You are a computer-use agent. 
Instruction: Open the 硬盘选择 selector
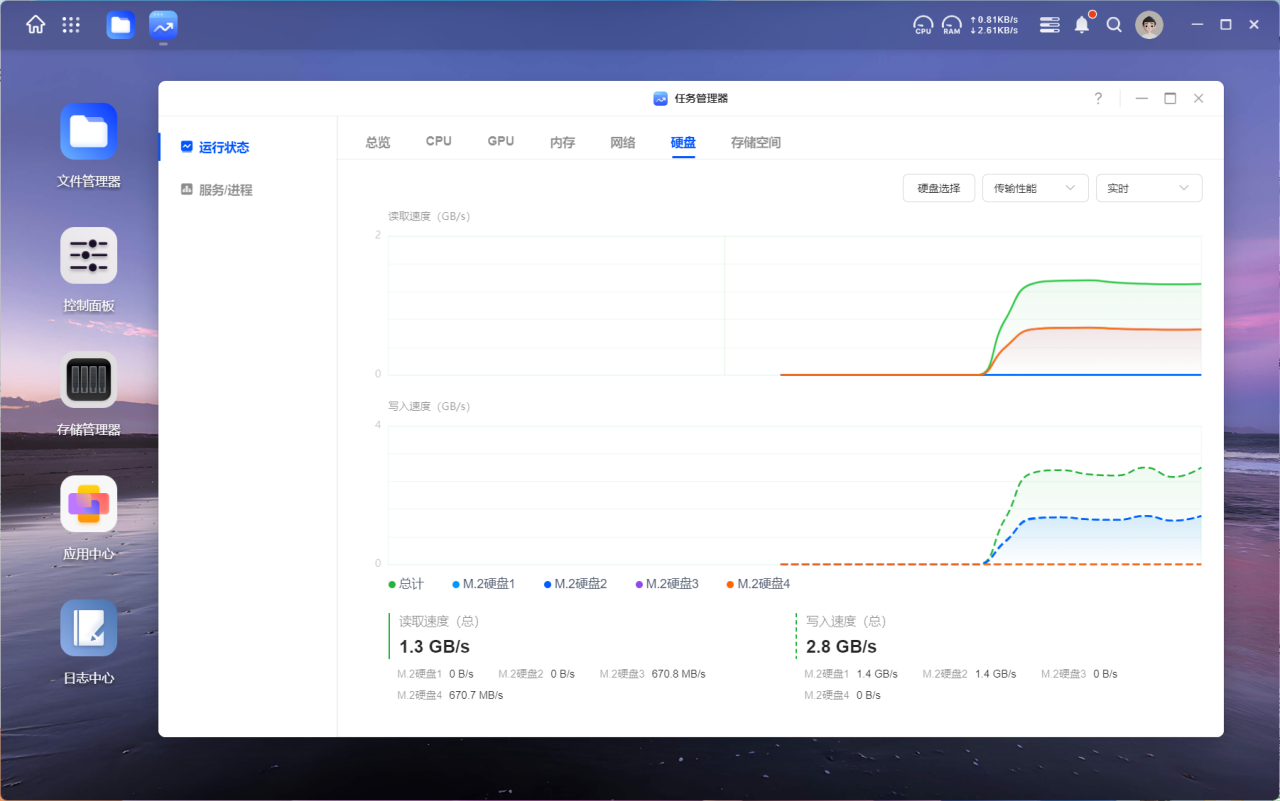938,188
